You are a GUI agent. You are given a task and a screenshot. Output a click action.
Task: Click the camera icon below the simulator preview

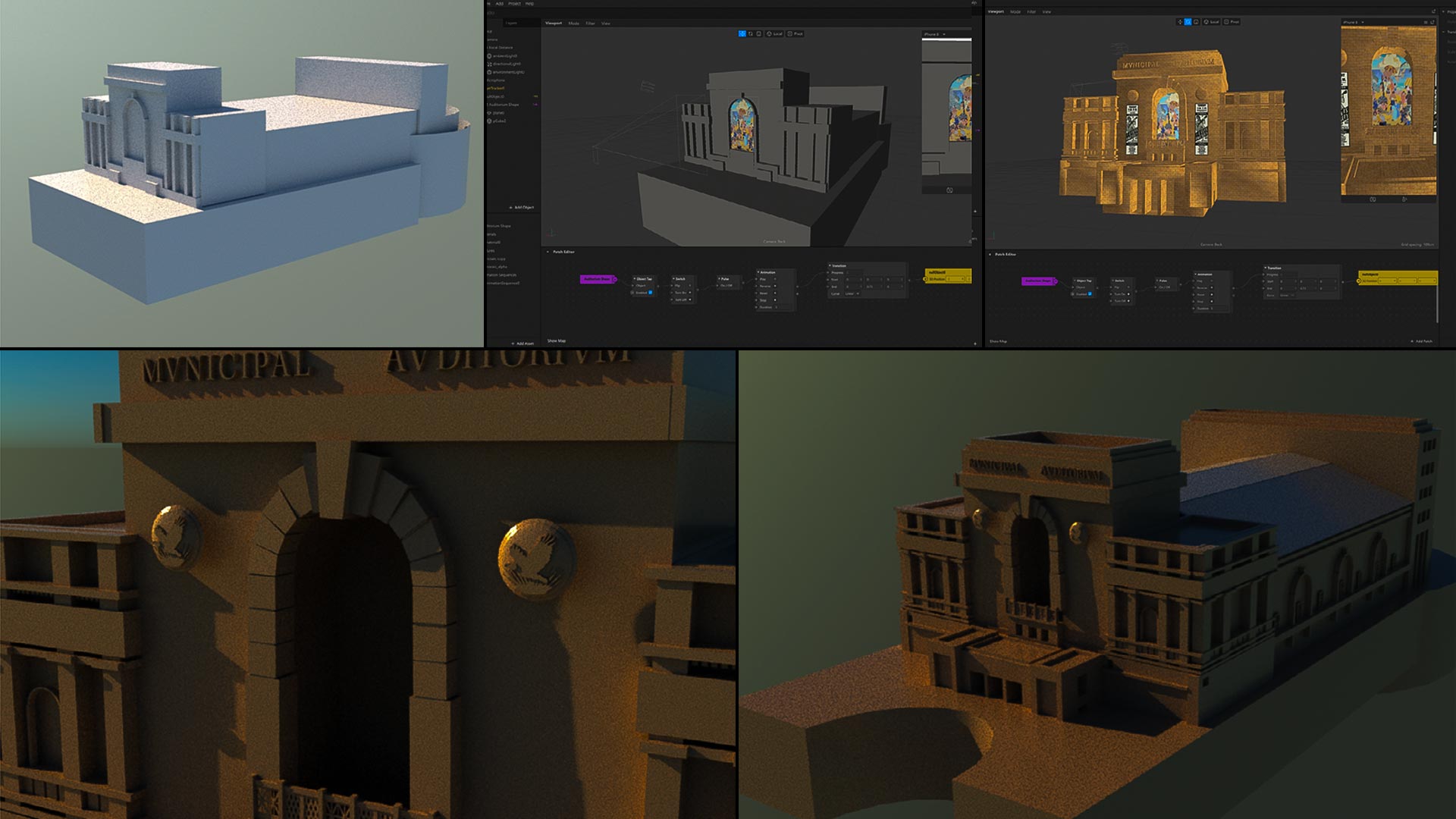coord(948,191)
